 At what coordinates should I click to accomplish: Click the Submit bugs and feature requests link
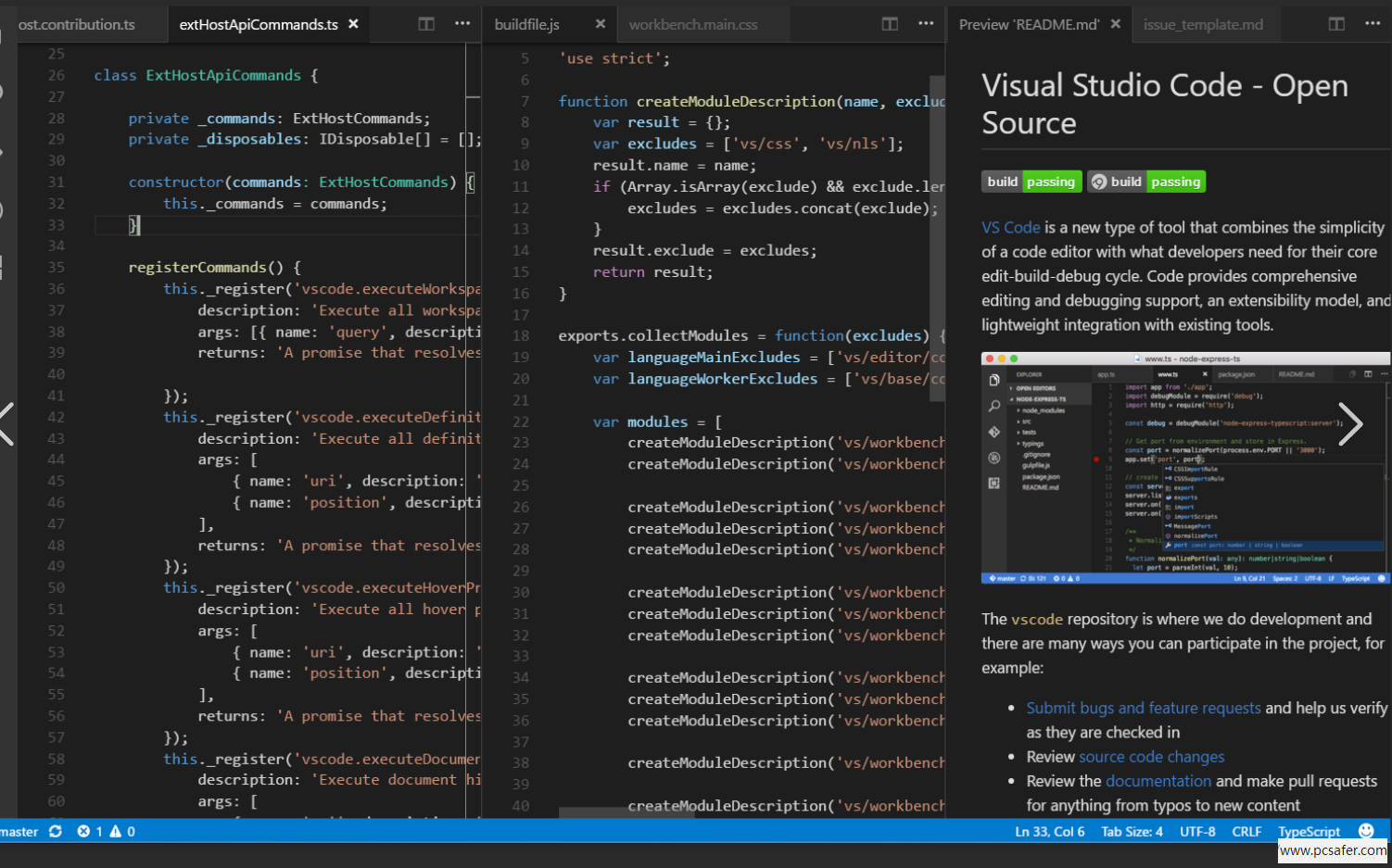pyautogui.click(x=1143, y=707)
